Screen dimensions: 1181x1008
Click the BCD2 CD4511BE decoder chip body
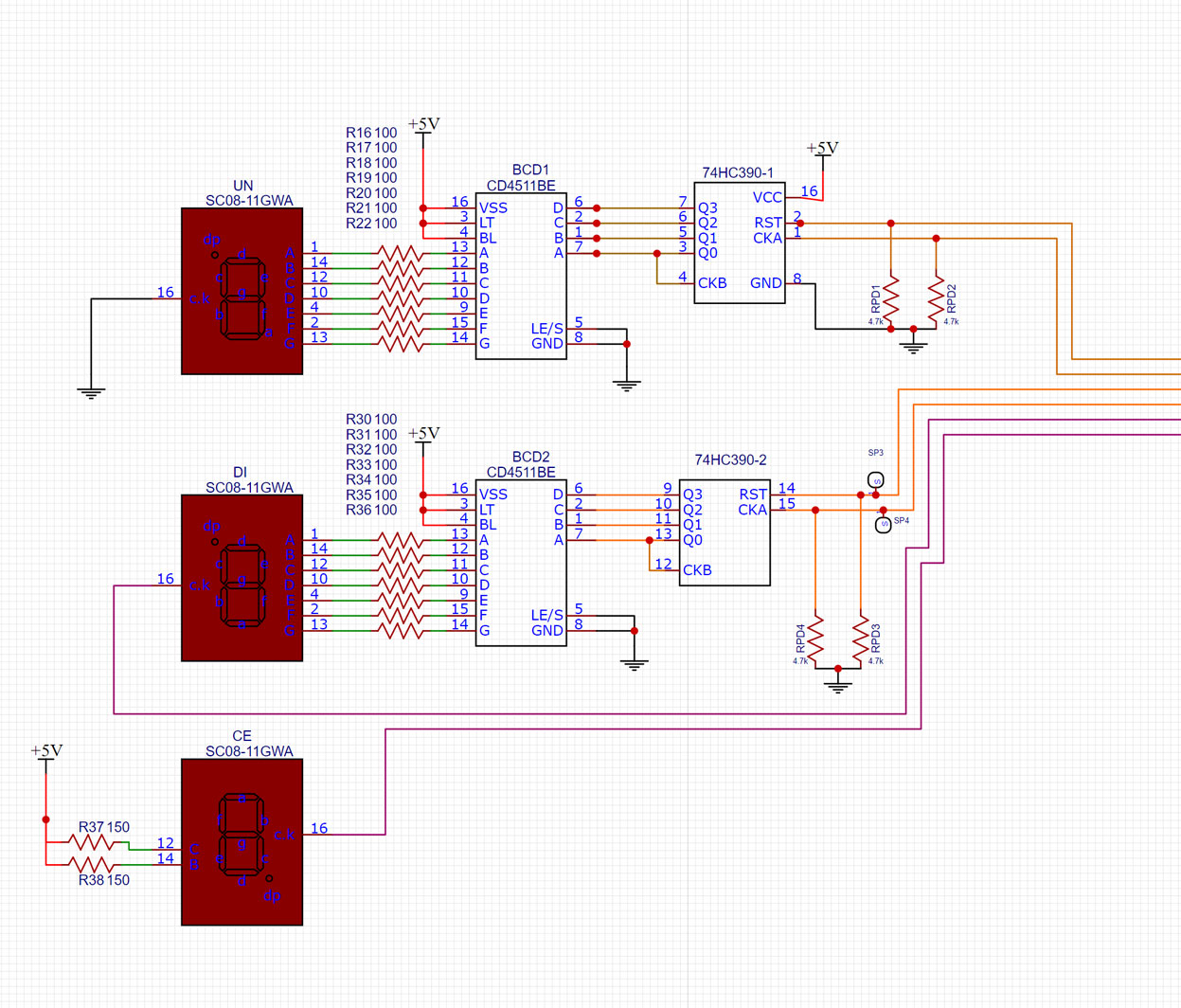[521, 563]
